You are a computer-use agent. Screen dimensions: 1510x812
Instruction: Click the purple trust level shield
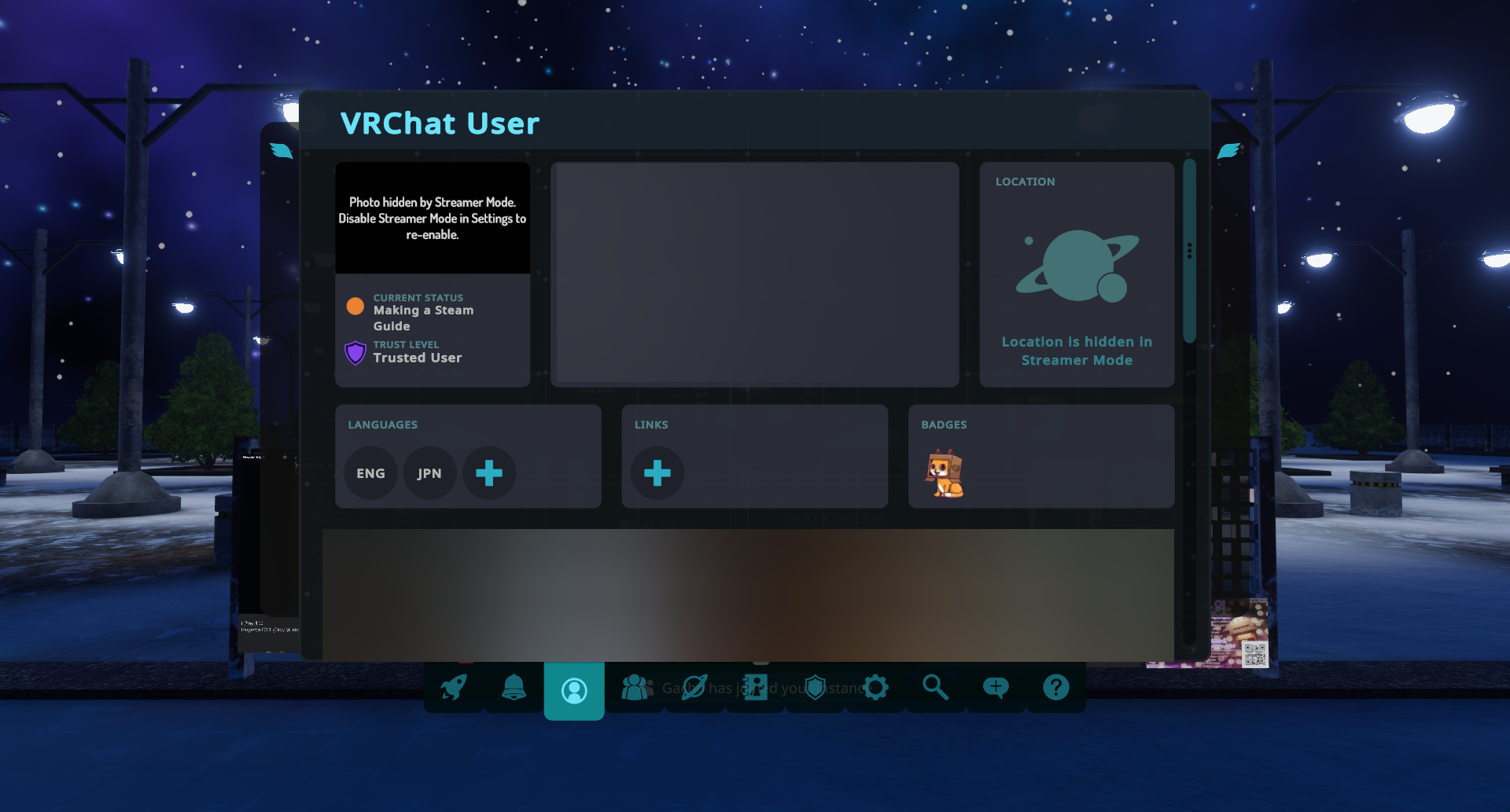[x=355, y=353]
